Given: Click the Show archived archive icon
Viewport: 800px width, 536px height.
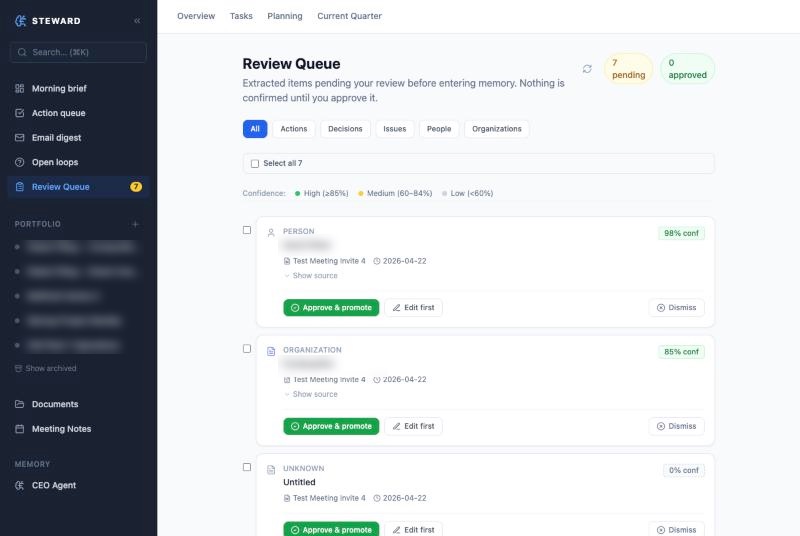Looking at the screenshot, I should [18, 368].
